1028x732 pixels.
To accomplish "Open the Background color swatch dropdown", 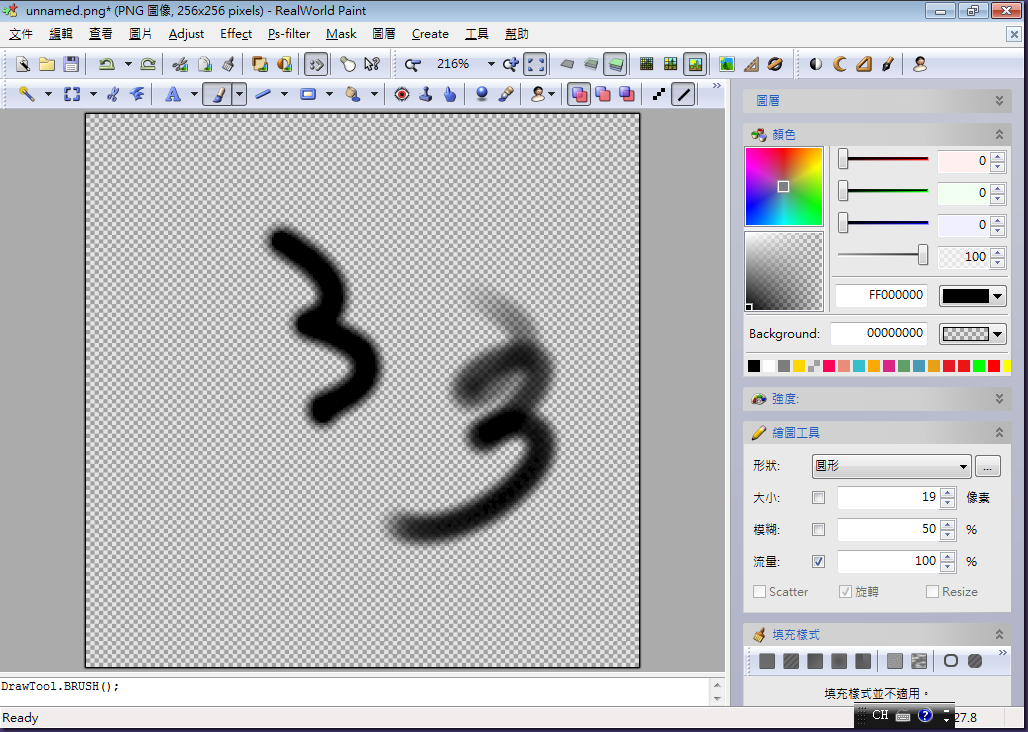I will [x=972, y=334].
